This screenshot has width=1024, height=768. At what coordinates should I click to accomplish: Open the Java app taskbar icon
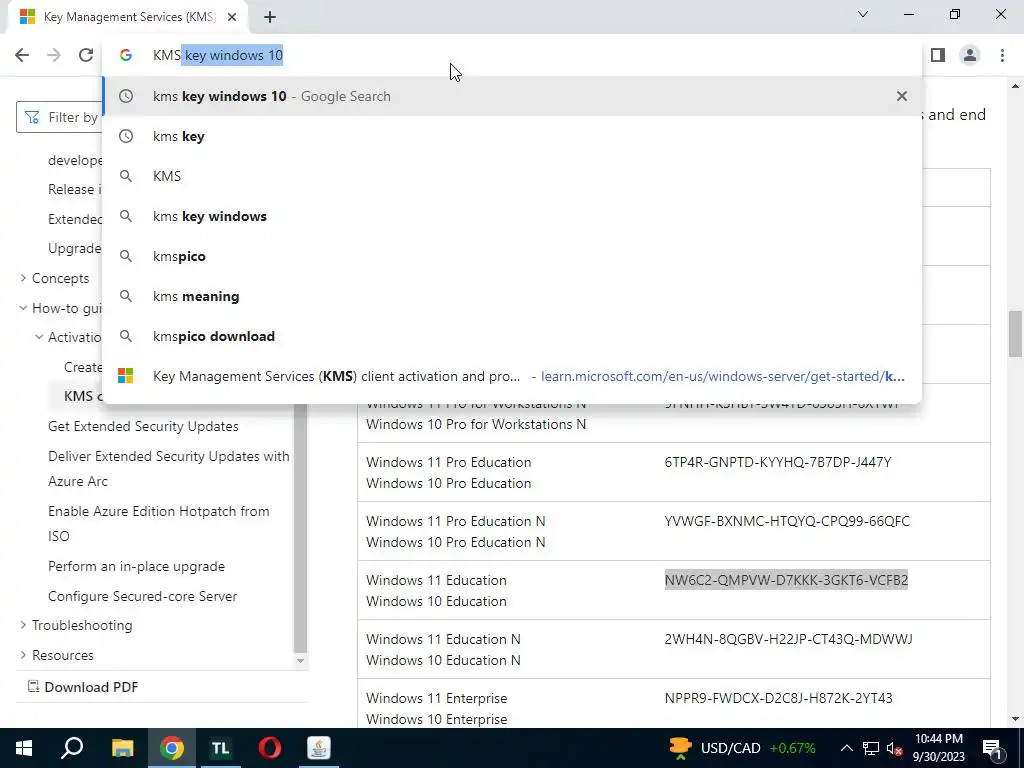point(319,748)
